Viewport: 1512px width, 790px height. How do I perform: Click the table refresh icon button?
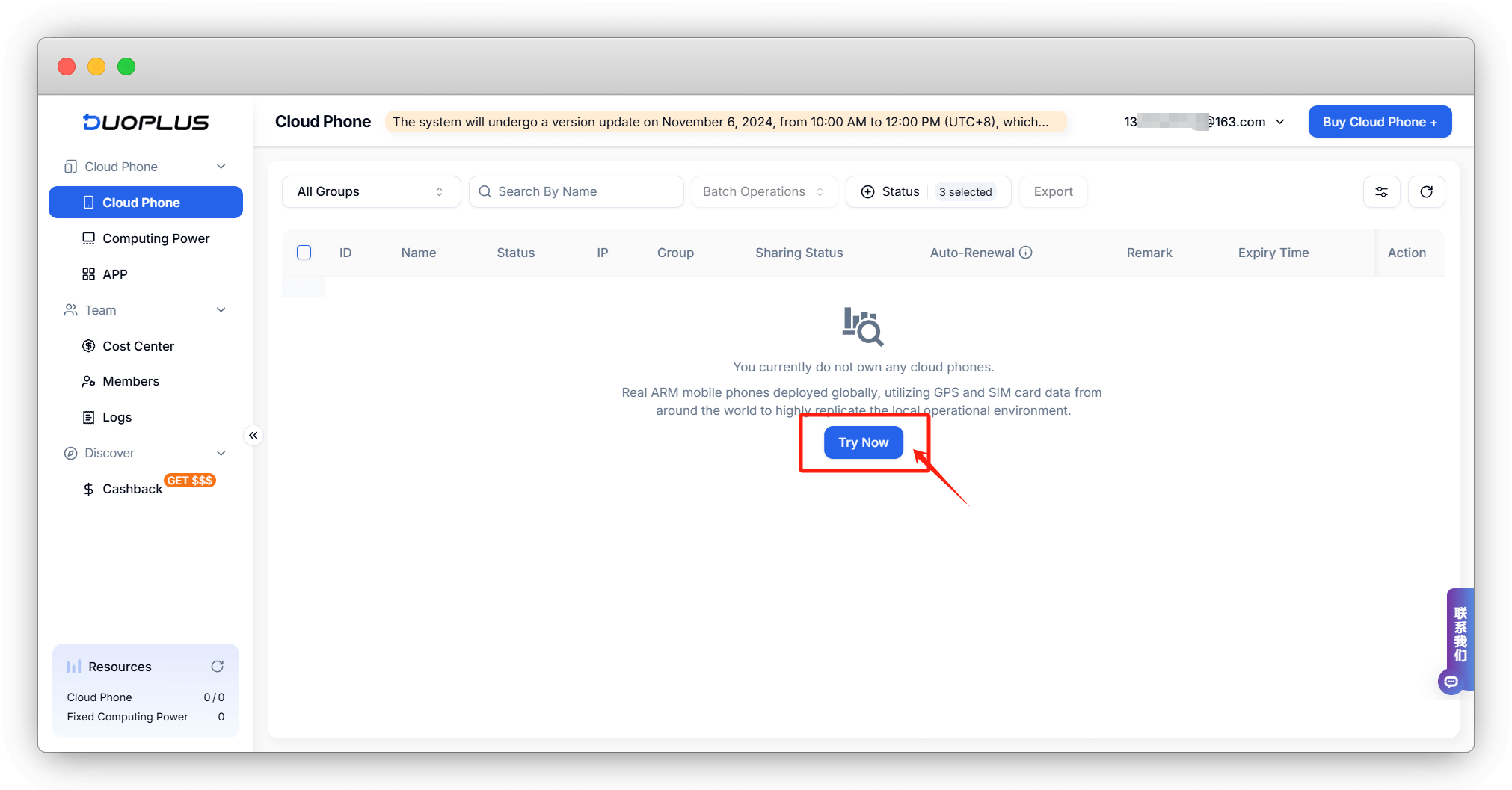1426,192
